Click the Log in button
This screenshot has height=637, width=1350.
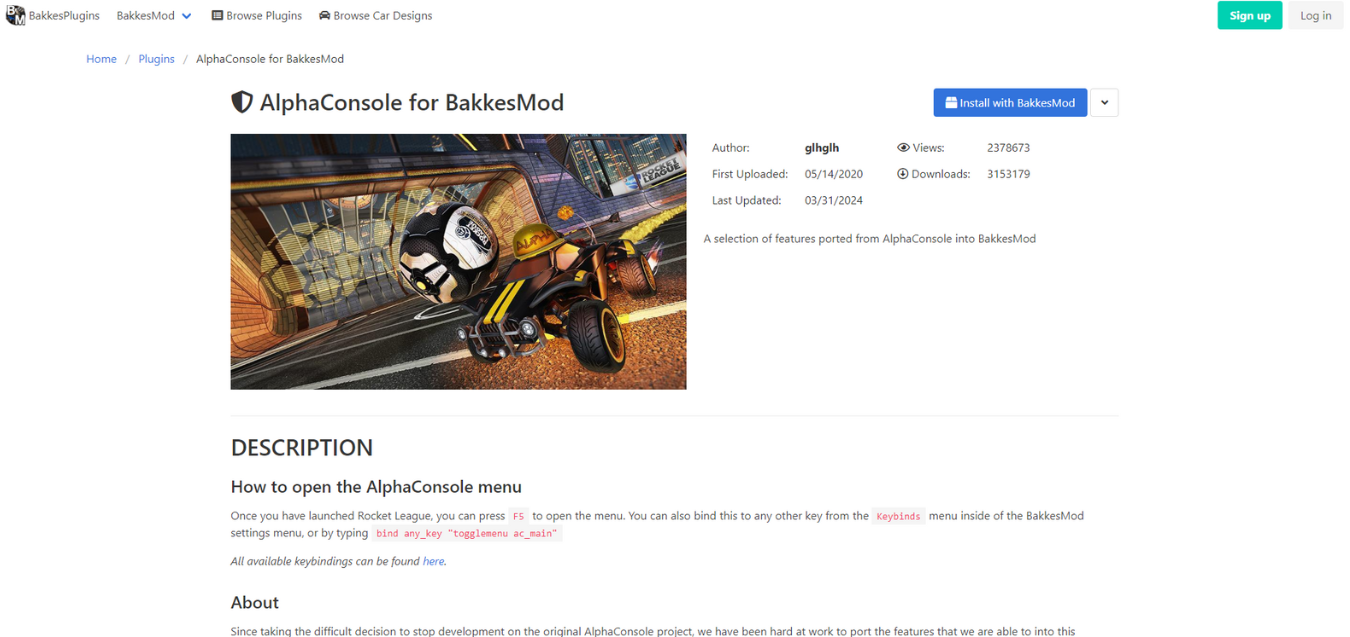click(x=1315, y=15)
